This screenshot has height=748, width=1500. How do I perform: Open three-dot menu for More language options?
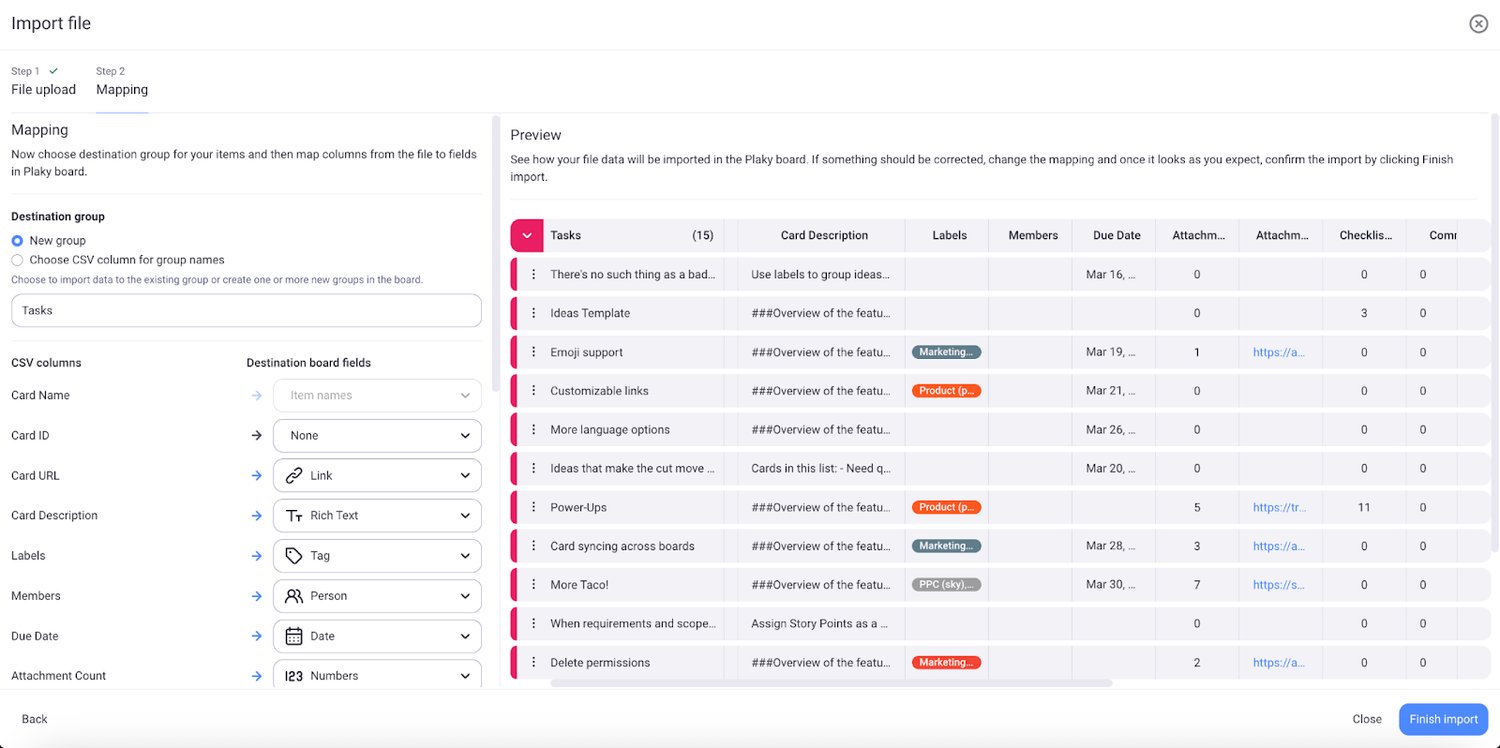click(x=534, y=430)
